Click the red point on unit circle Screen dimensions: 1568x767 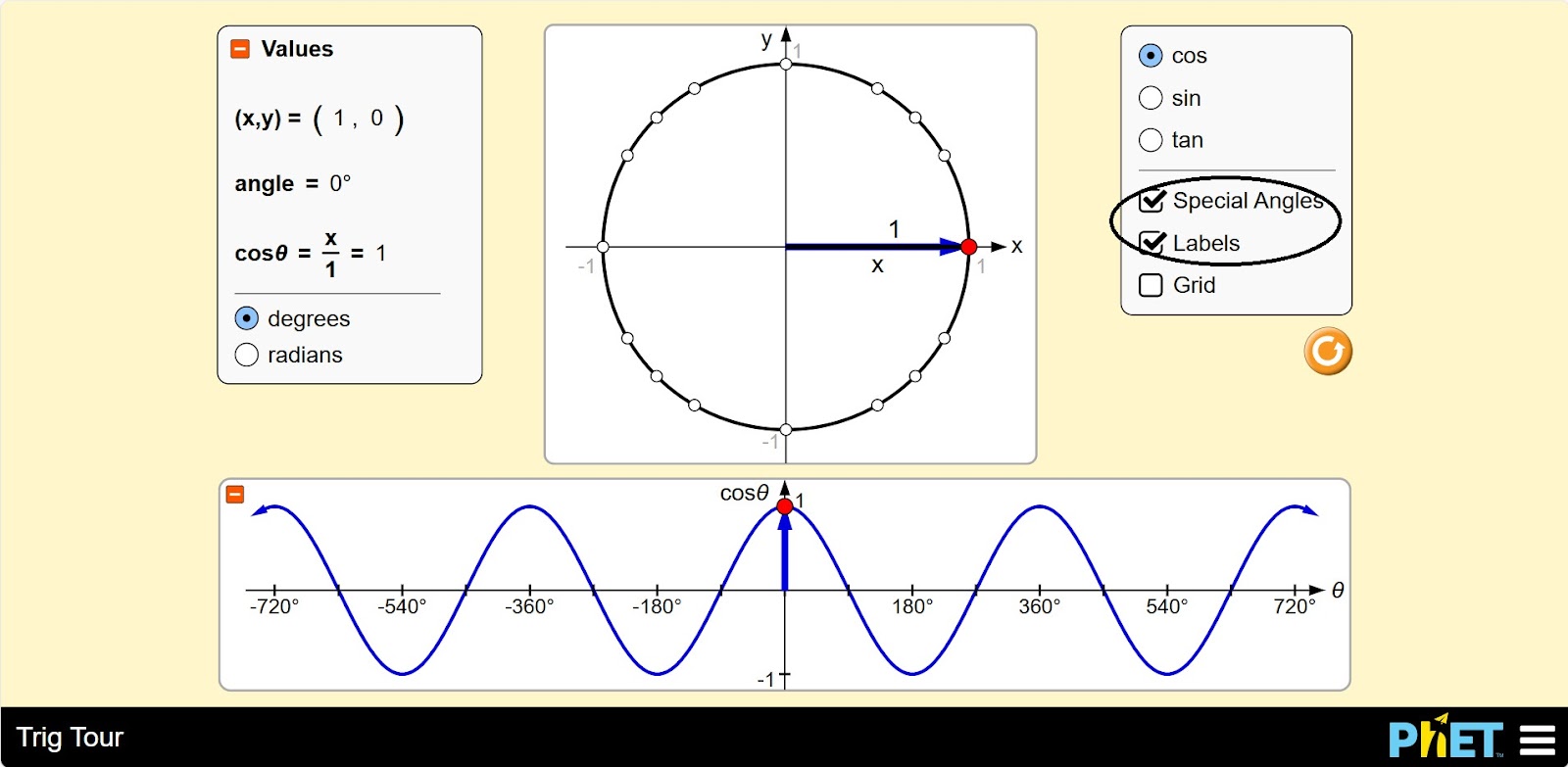[x=968, y=247]
